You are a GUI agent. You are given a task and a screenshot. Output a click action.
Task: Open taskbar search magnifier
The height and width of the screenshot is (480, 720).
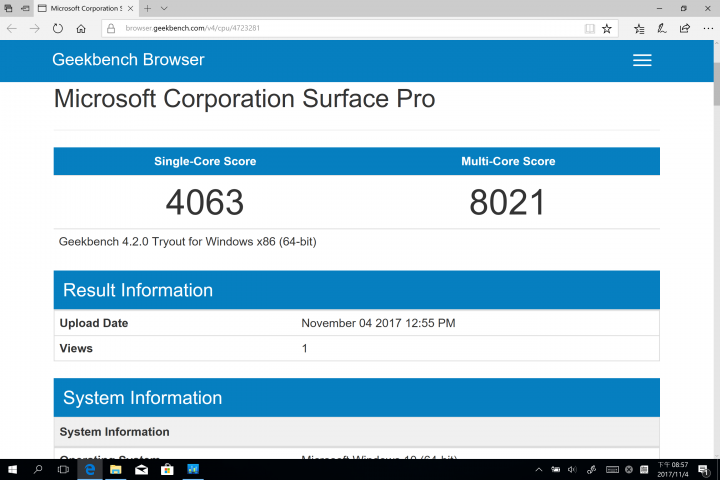pyautogui.click(x=38, y=469)
